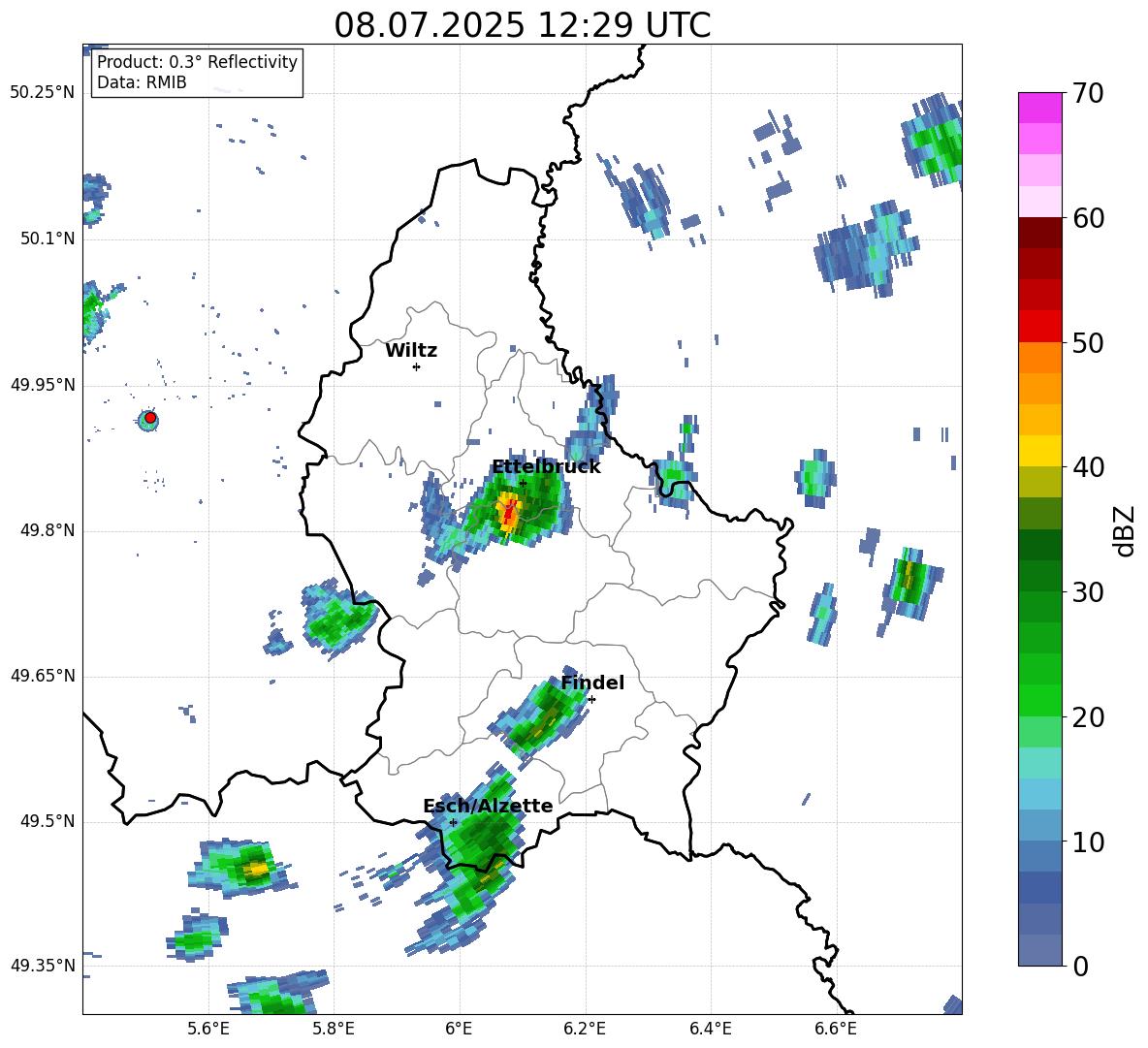The image size is (1148, 1048).
Task: Click the Wiltz city label
Action: (411, 351)
